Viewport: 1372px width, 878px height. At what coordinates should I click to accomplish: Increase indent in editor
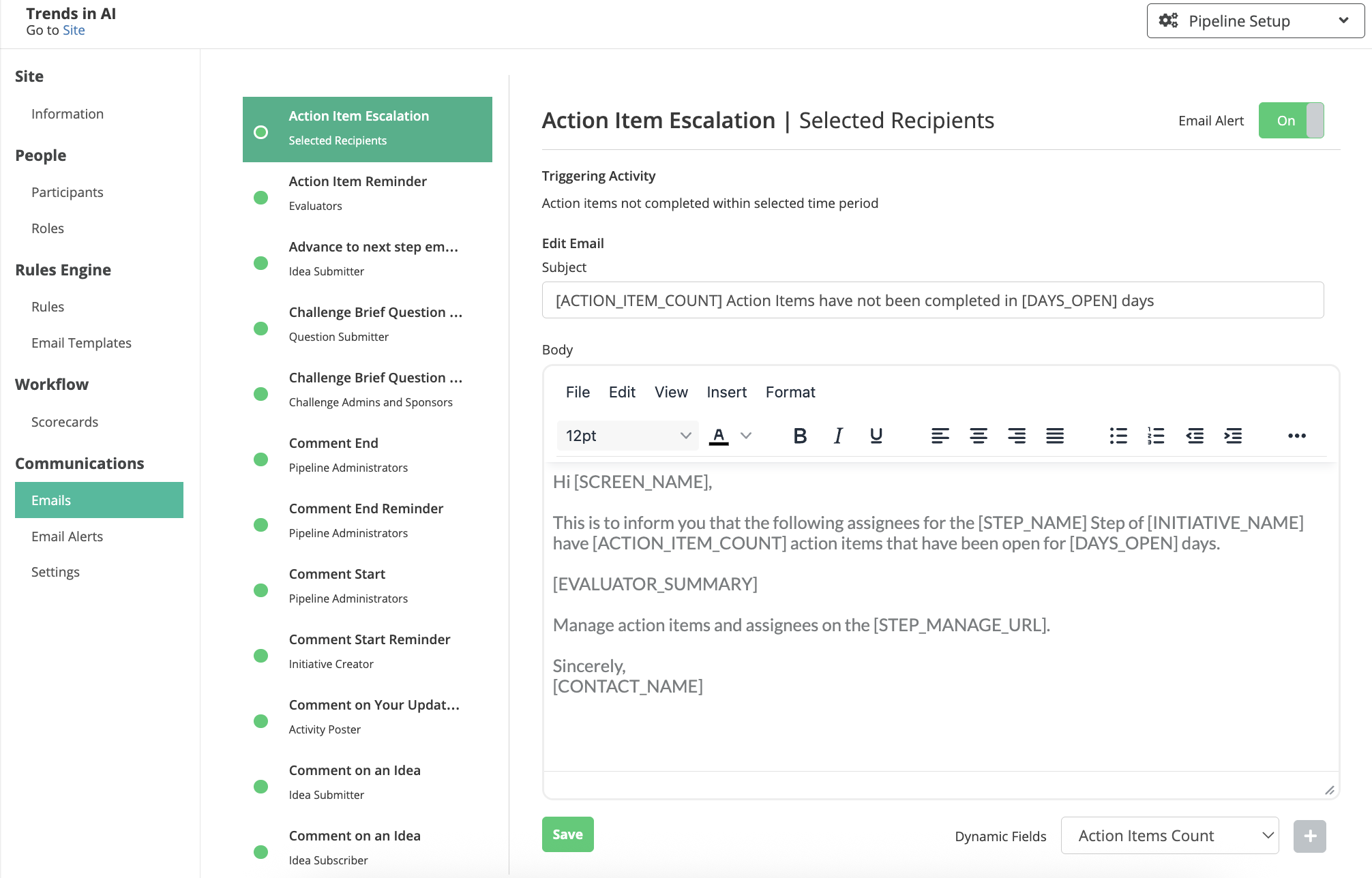(x=1233, y=436)
